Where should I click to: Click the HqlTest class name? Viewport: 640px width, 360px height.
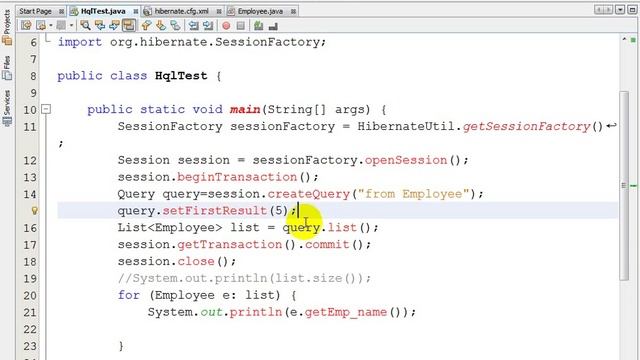click(181, 76)
